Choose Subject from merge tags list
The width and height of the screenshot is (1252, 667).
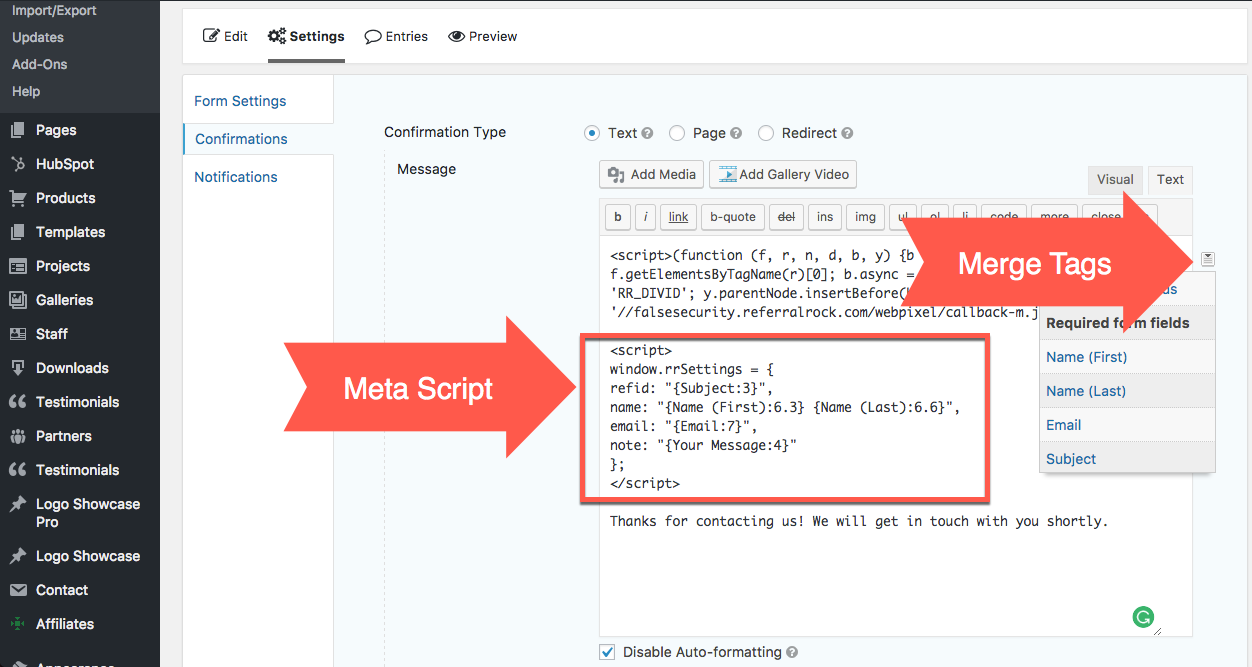pos(1071,459)
